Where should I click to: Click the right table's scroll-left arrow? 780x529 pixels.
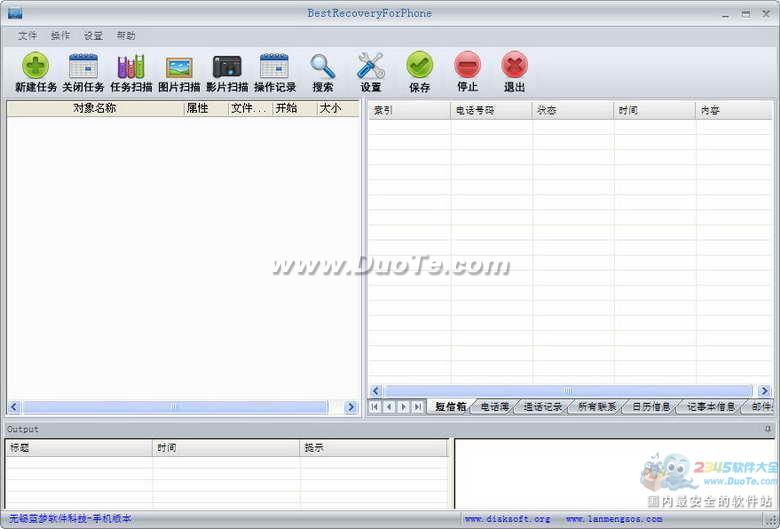[376, 391]
